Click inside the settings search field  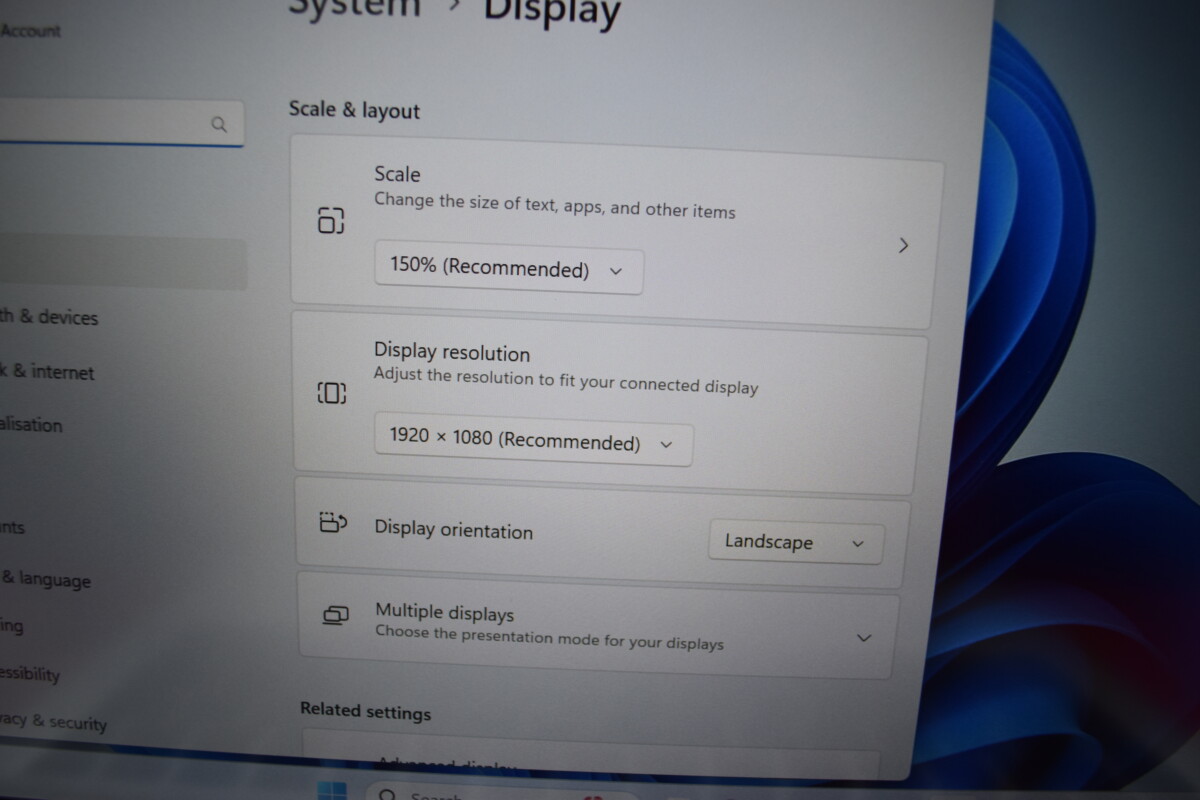click(121, 124)
